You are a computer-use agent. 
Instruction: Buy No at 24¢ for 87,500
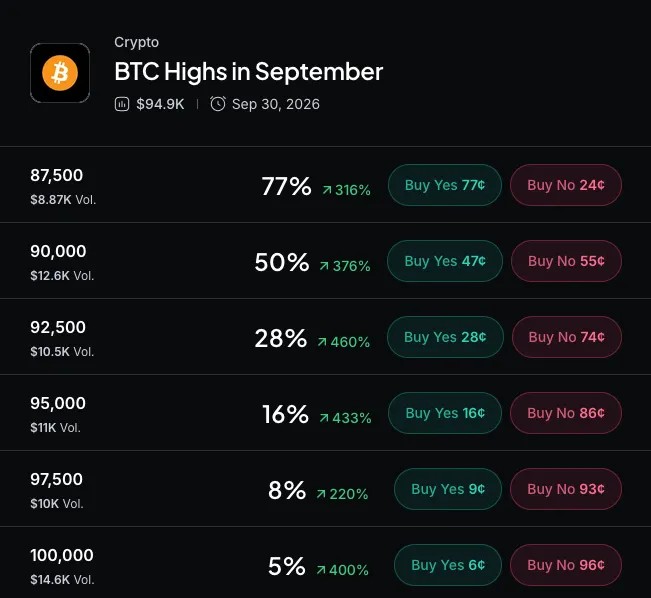pos(566,185)
